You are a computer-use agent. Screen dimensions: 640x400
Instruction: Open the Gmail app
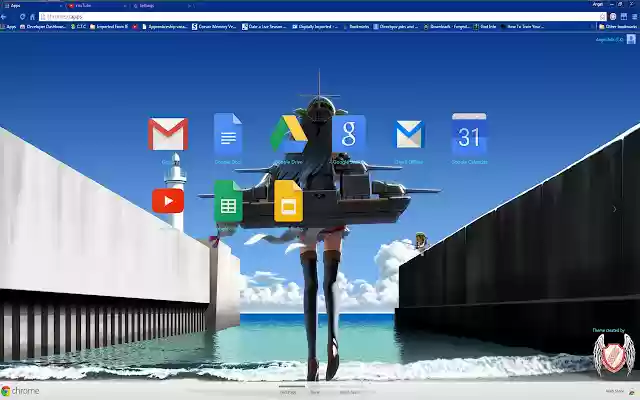[168, 134]
